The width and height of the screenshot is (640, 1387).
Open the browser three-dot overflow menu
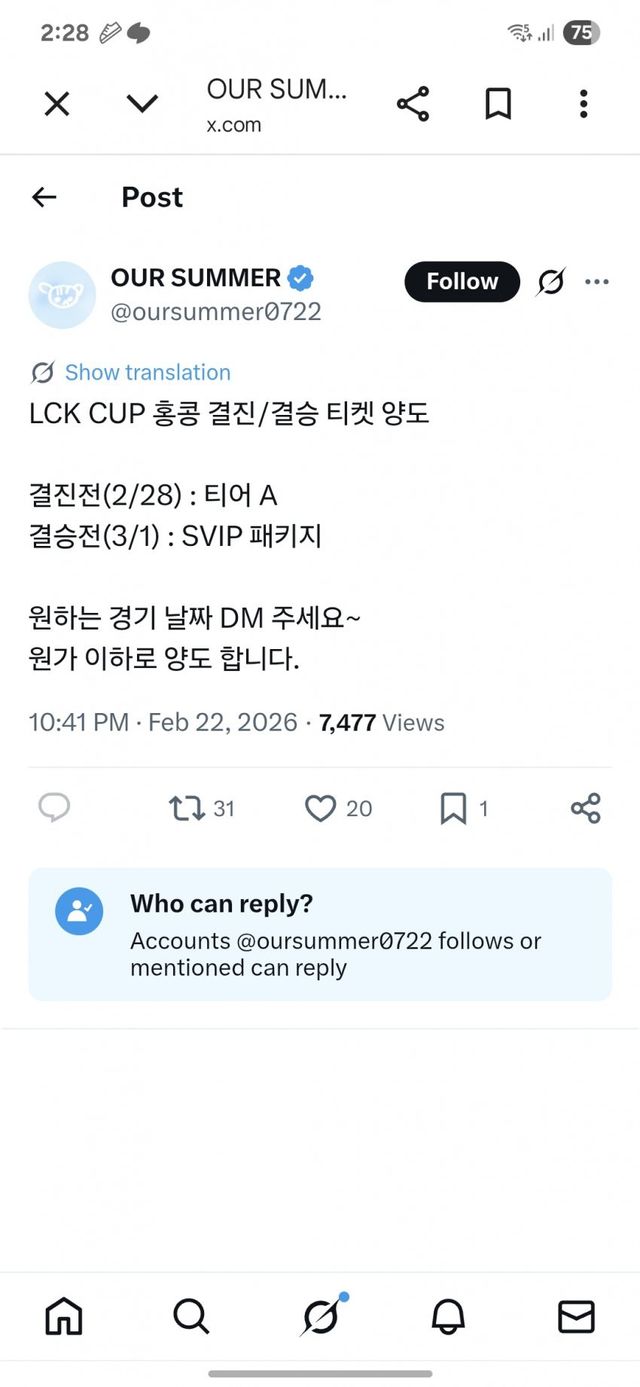coord(584,104)
